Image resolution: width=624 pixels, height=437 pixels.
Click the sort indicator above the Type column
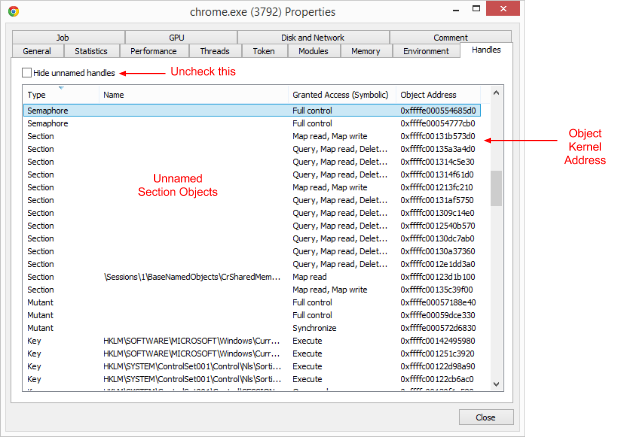coord(61,88)
